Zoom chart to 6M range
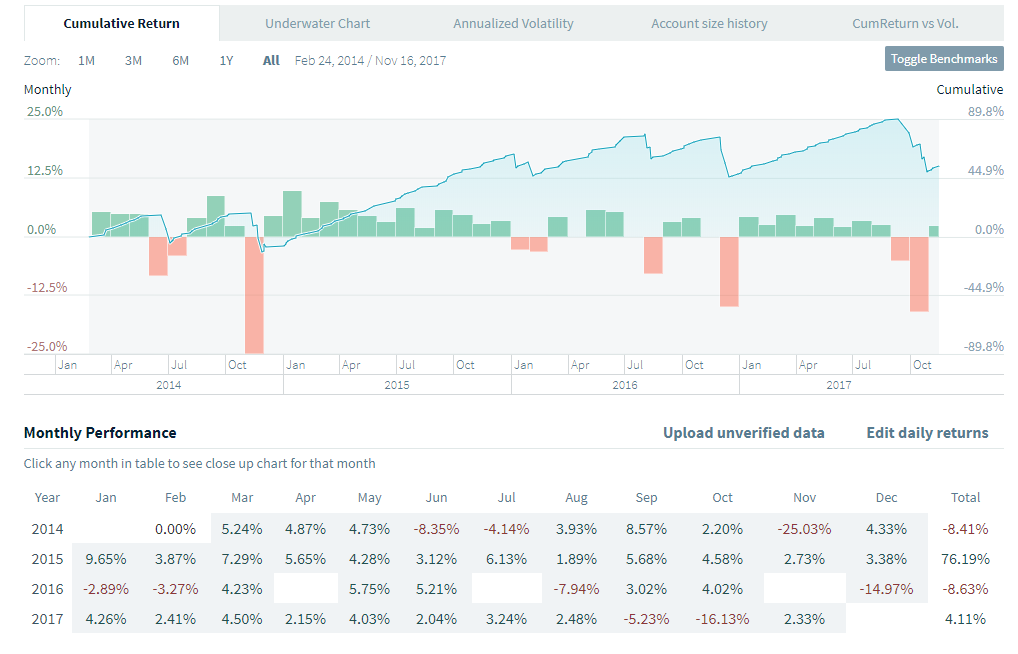 tap(180, 60)
